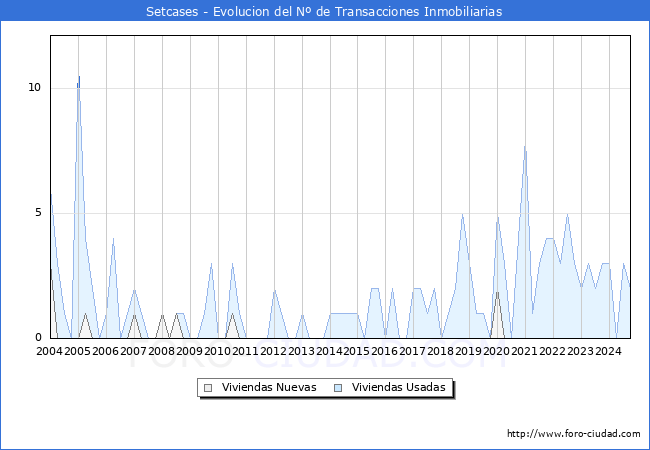Click the 2009 x-axis label

click(x=189, y=351)
